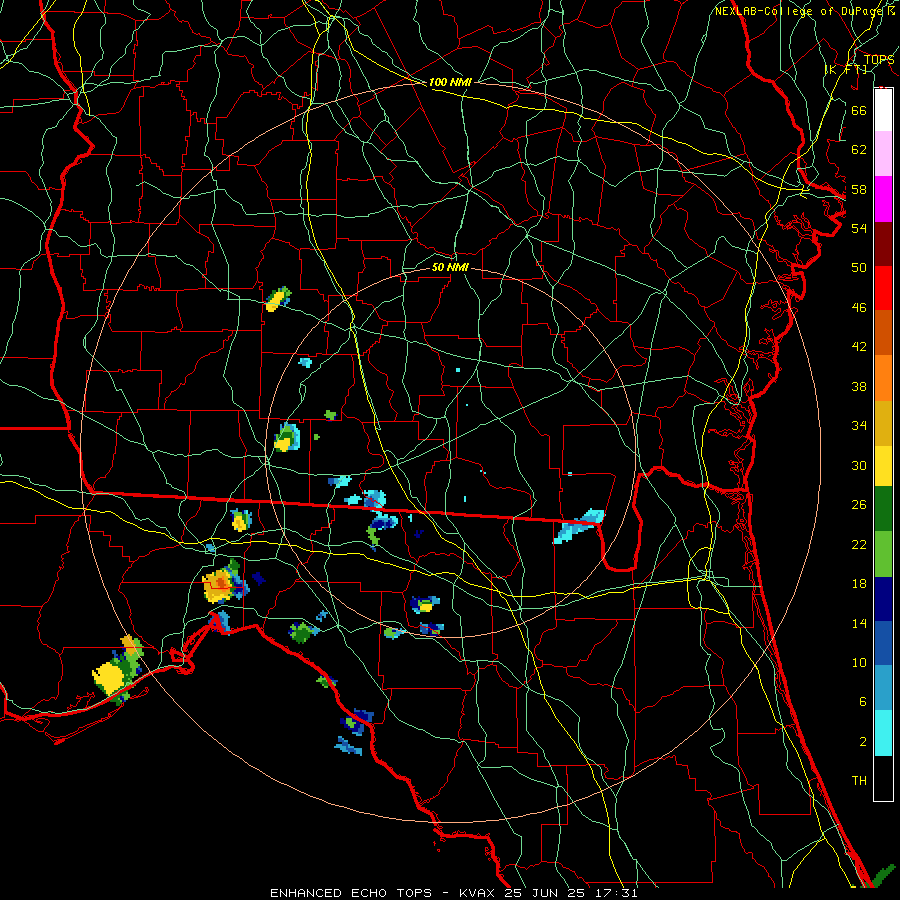Click the legend value 62

click(x=859, y=150)
